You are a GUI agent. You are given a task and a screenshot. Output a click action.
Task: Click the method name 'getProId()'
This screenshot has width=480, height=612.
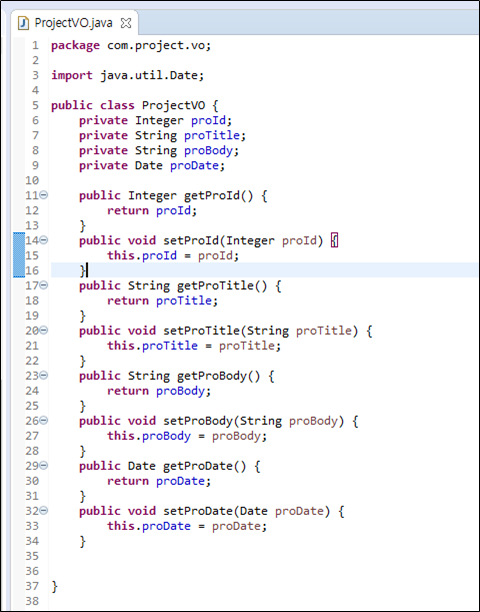(x=219, y=195)
